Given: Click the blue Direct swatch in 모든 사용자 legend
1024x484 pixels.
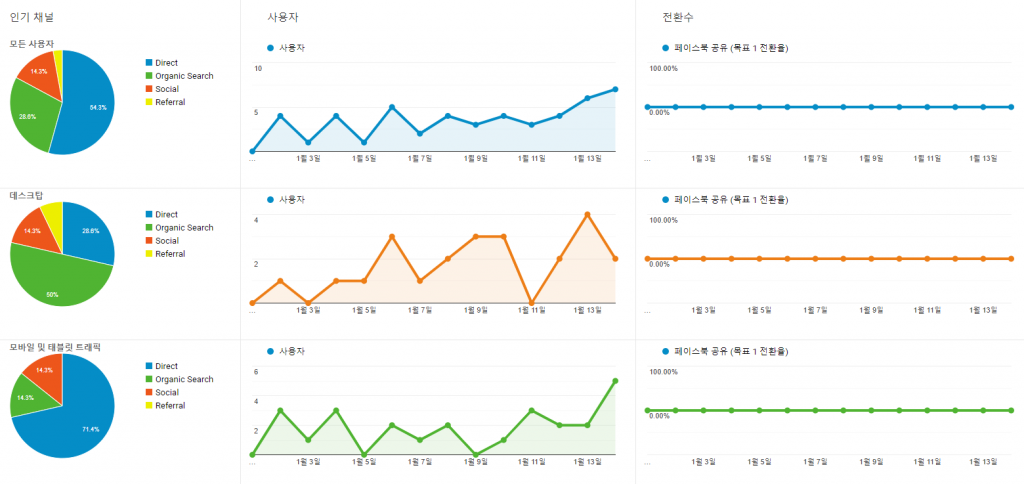Looking at the screenshot, I should coord(149,63).
